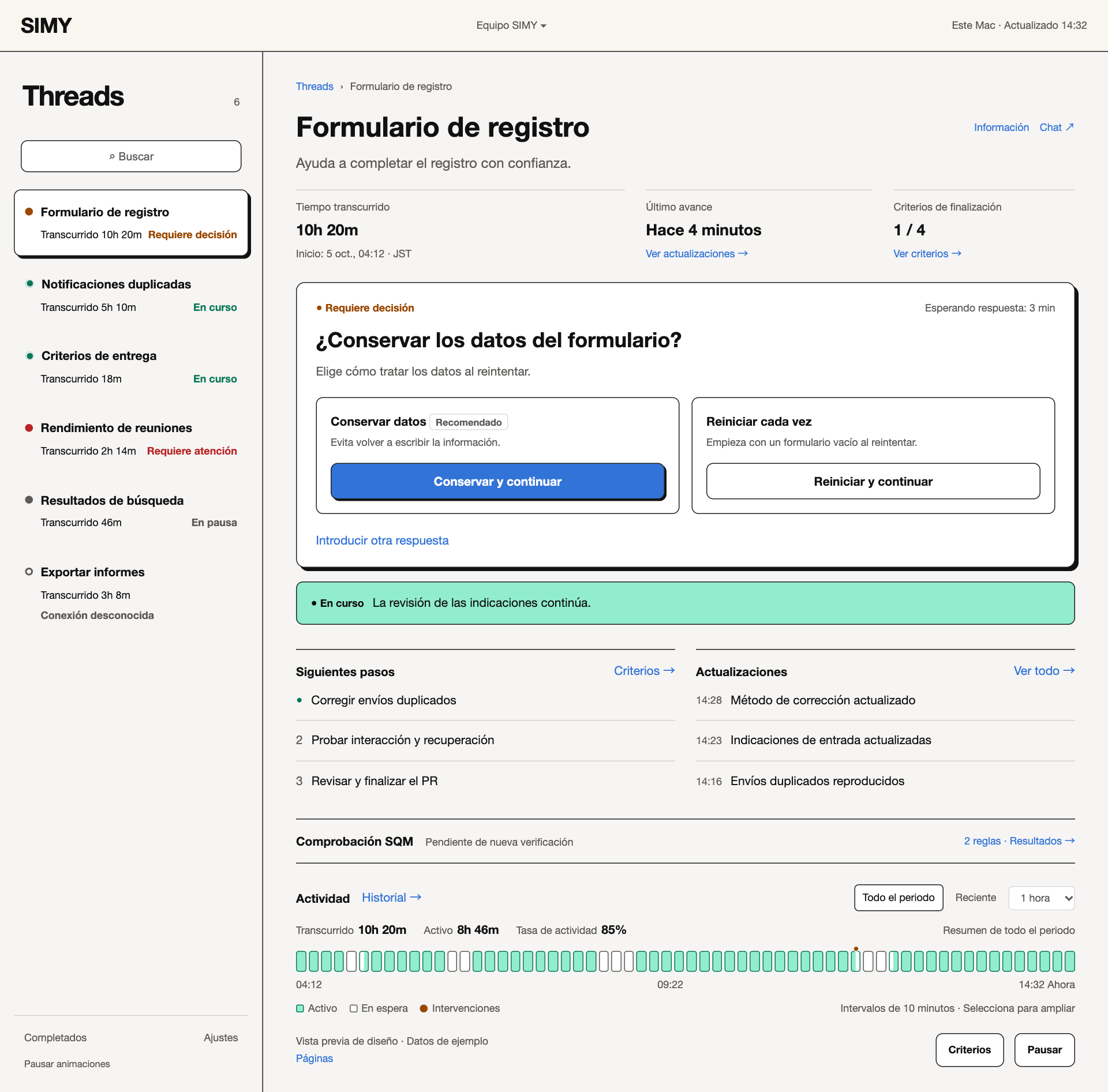
Task: Toggle Pausar animaciones
Action: [67, 1064]
